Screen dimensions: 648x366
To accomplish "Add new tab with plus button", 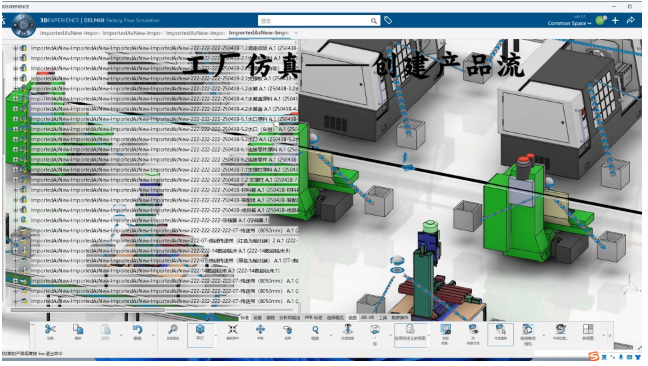I will point(296,33).
